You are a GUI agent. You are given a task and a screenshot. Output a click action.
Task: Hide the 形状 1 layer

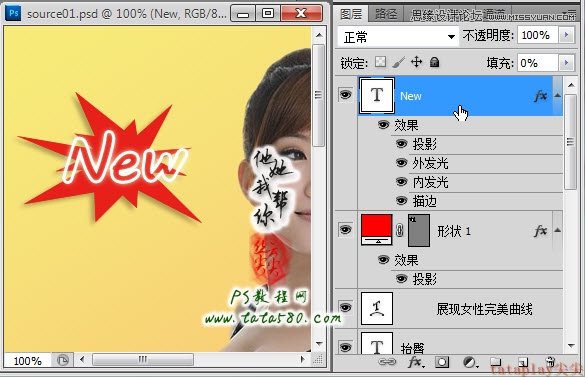[x=345, y=230]
